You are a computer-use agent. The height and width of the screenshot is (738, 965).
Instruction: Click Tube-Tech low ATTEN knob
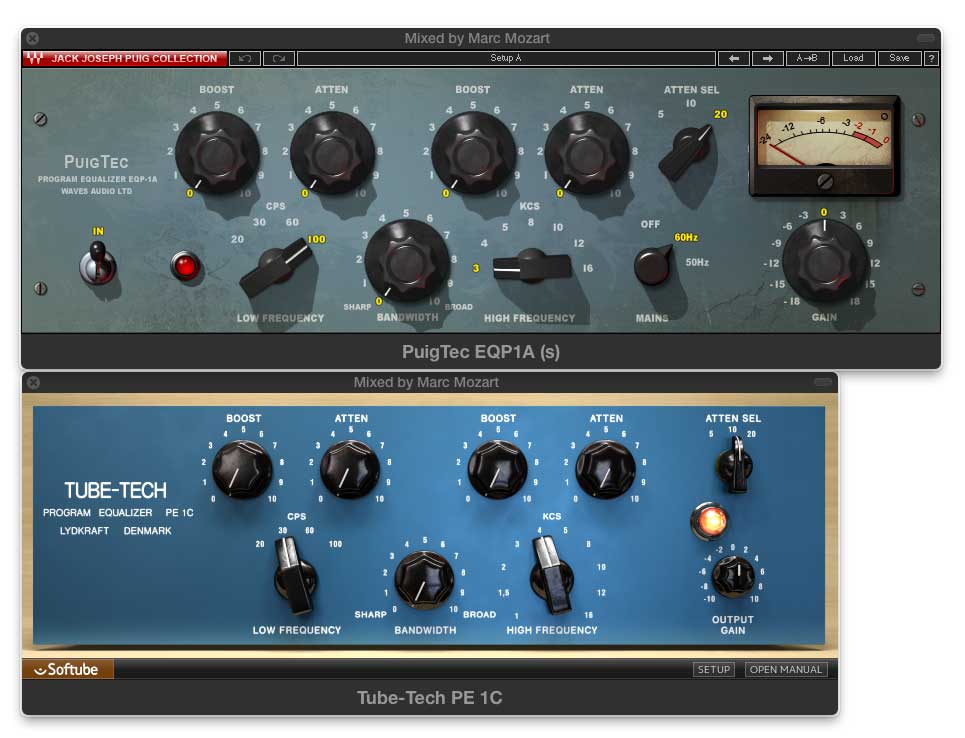tap(350, 468)
